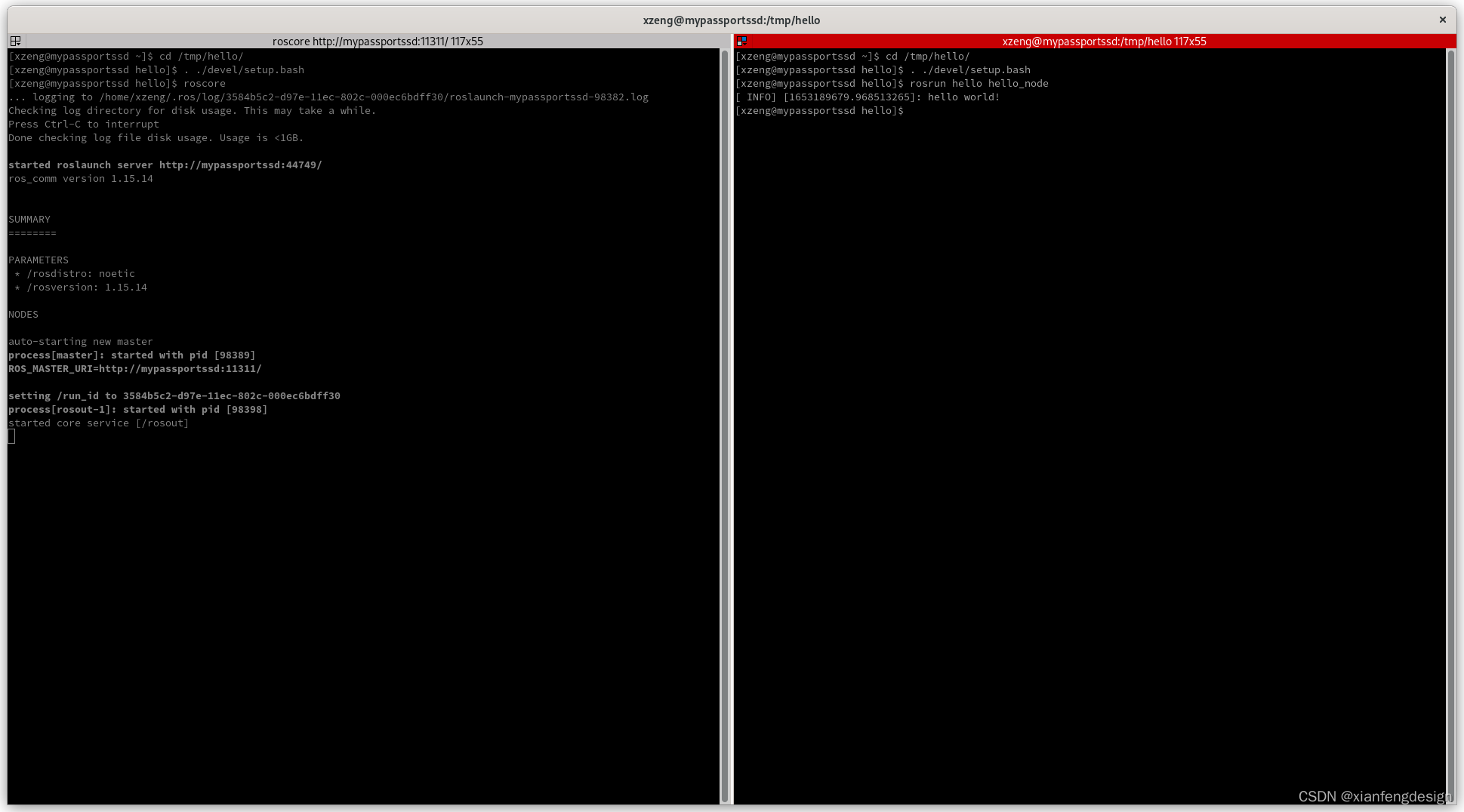Click the 'cd /tmp/hello/' command in the left terminal

(x=202, y=57)
